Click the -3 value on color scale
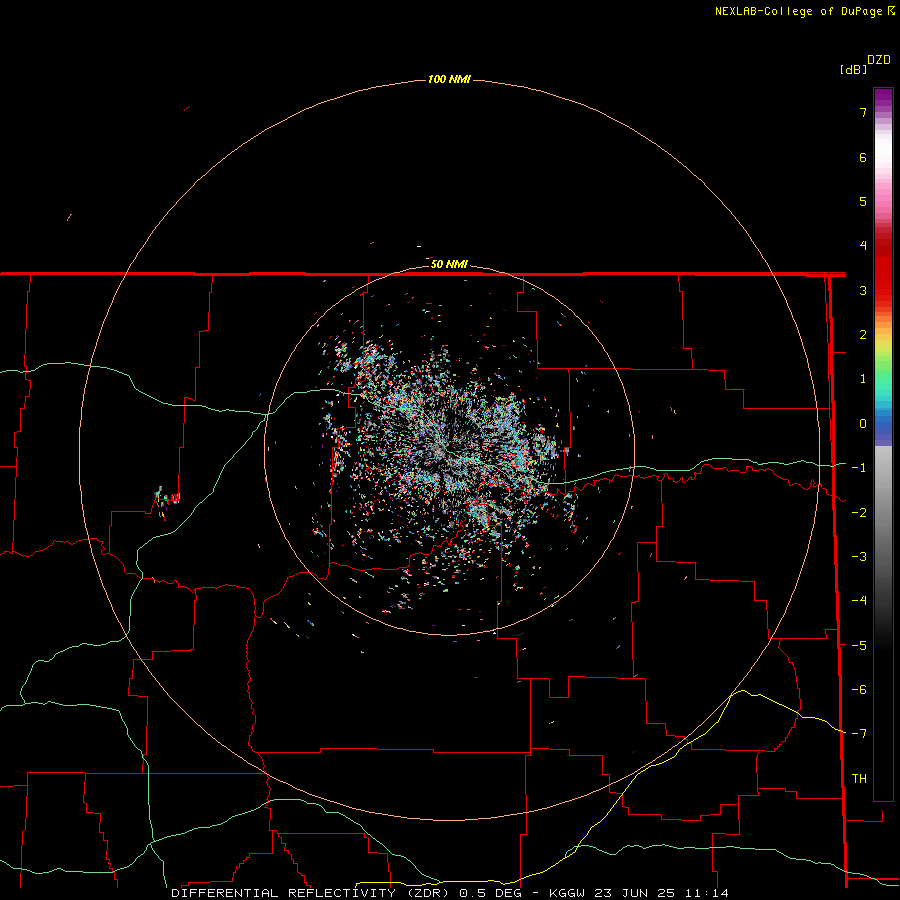Image resolution: width=900 pixels, height=900 pixels. [859, 557]
